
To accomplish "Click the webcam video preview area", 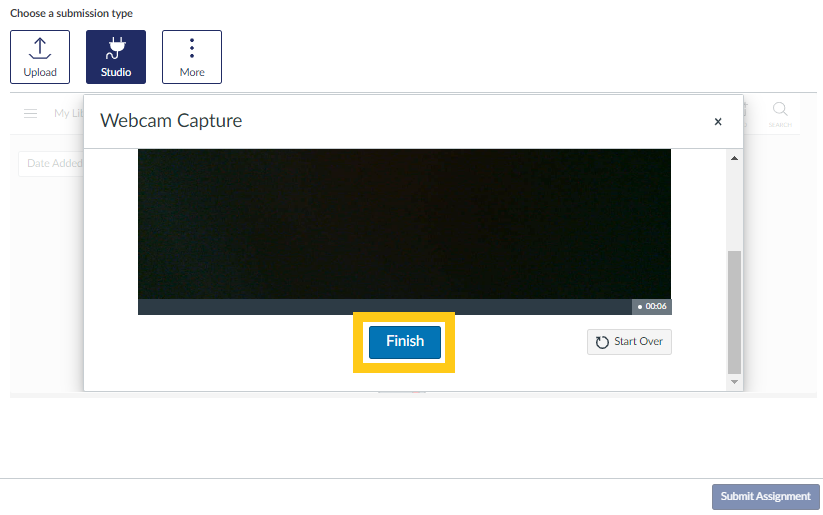I will click(x=404, y=222).
